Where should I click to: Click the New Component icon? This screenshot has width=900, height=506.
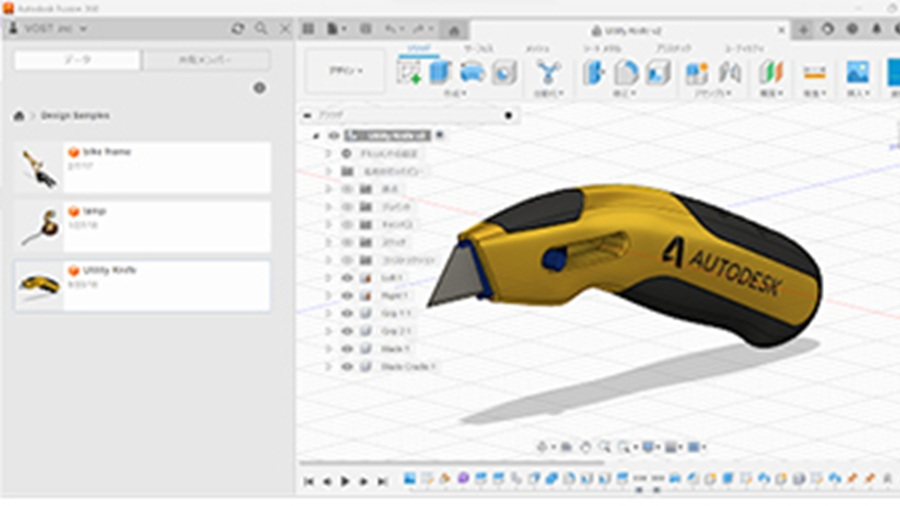[696, 73]
